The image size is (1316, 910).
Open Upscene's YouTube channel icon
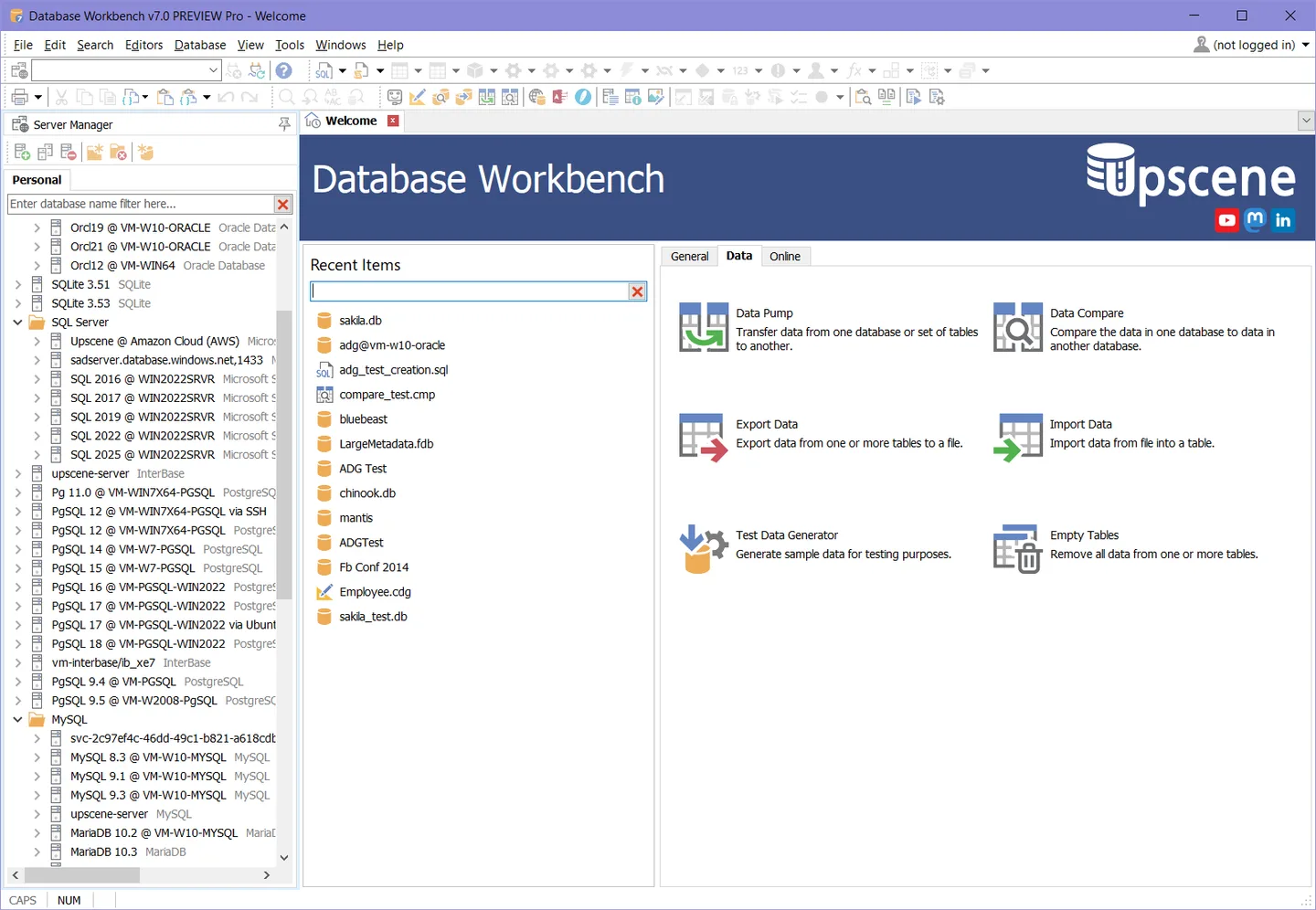(1226, 220)
